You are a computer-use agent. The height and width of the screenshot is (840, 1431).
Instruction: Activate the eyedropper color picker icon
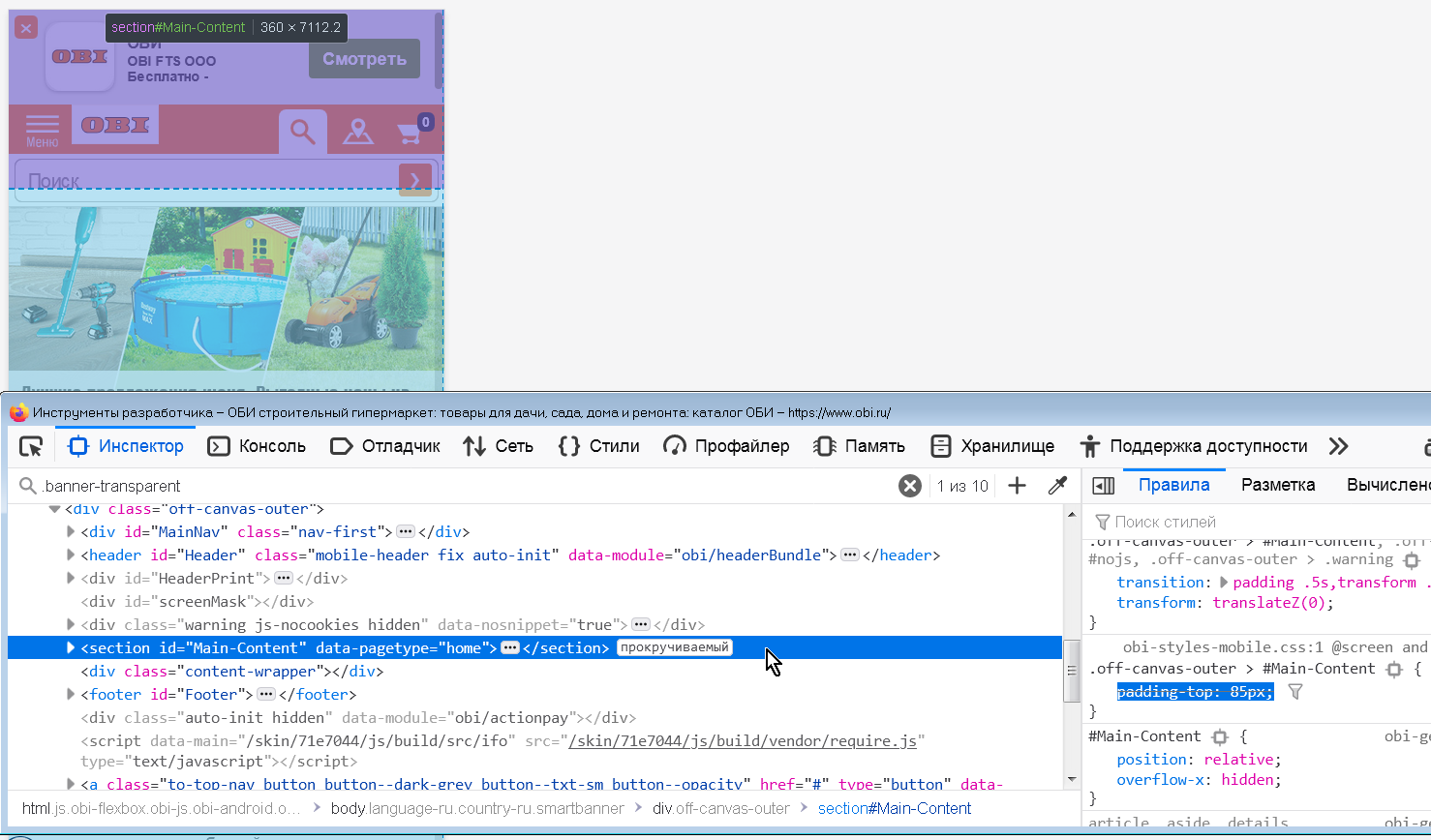(1057, 486)
